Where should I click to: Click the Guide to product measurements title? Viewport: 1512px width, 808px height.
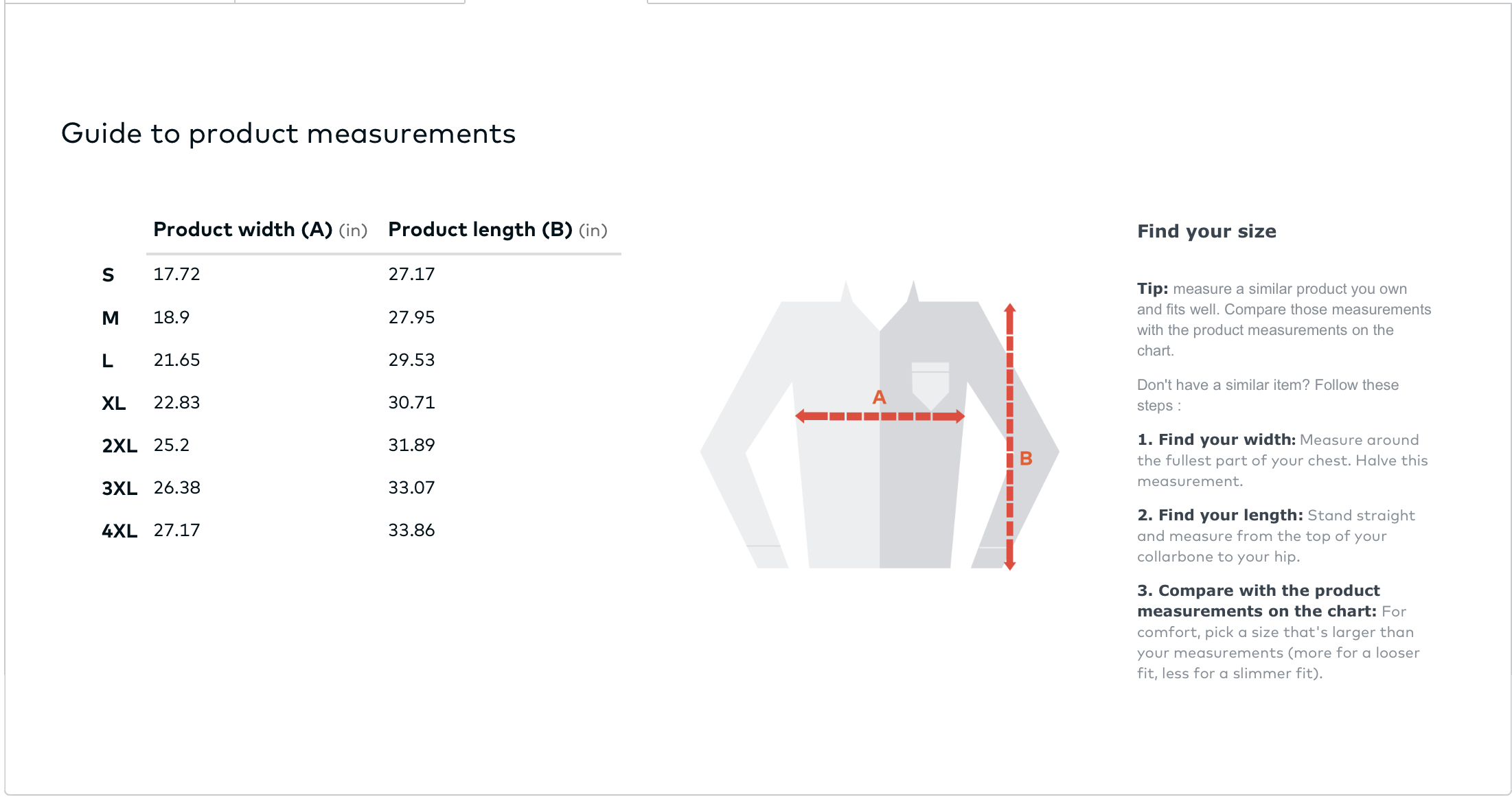pos(288,133)
